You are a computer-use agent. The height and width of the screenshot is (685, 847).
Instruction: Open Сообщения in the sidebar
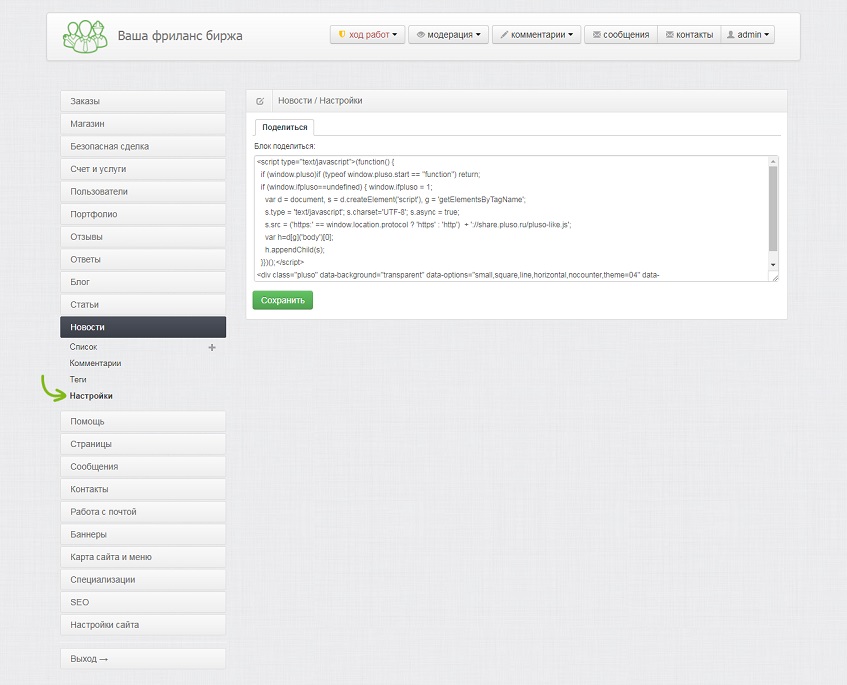(x=143, y=467)
